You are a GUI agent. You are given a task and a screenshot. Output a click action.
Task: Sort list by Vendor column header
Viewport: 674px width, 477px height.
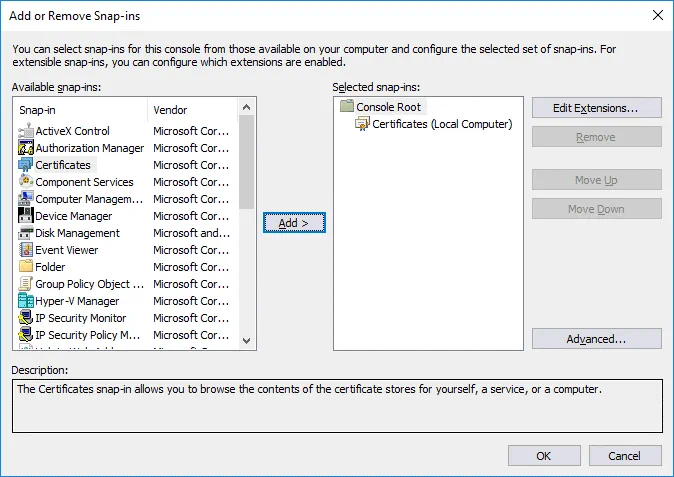click(192, 110)
